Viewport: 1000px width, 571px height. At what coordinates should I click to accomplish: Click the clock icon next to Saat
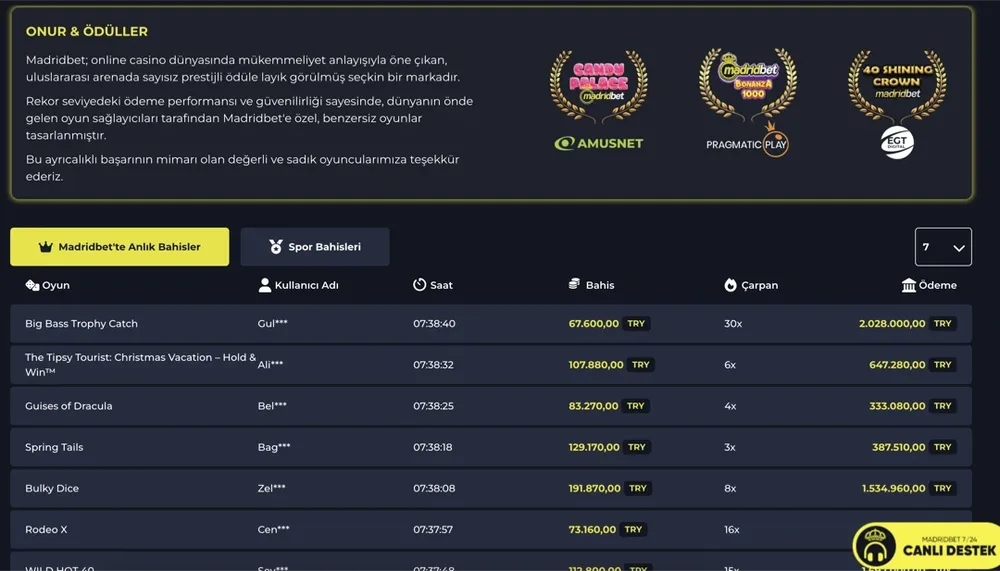click(420, 285)
